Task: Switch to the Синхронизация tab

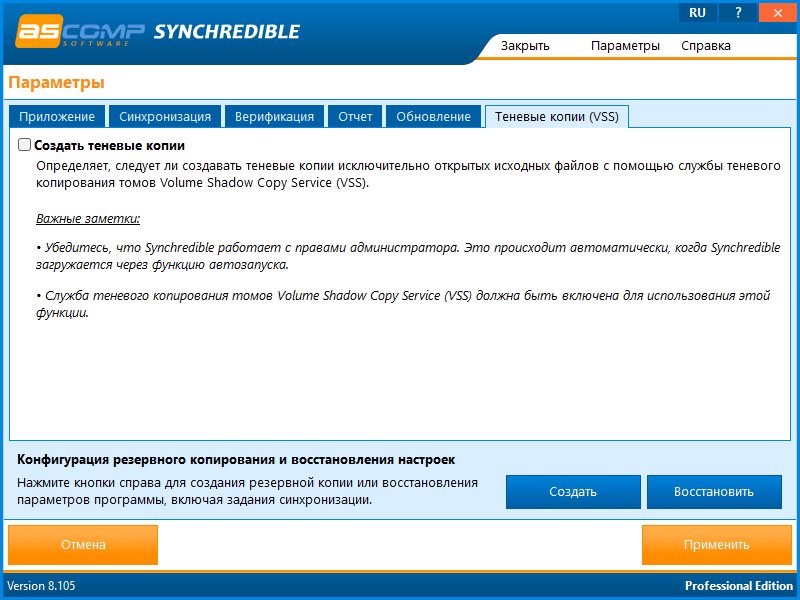Action: pyautogui.click(x=165, y=116)
